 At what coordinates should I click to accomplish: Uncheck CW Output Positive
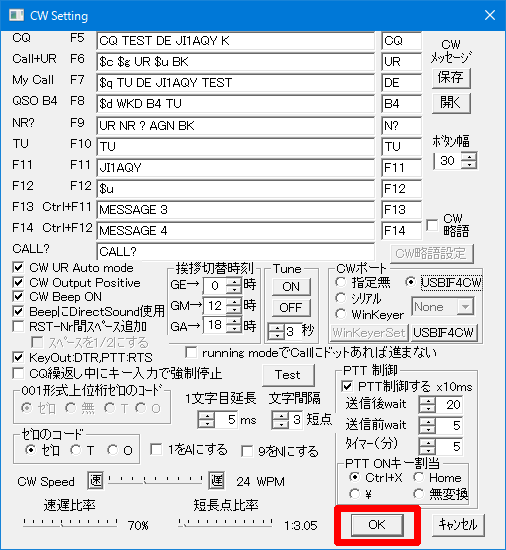click(18, 282)
